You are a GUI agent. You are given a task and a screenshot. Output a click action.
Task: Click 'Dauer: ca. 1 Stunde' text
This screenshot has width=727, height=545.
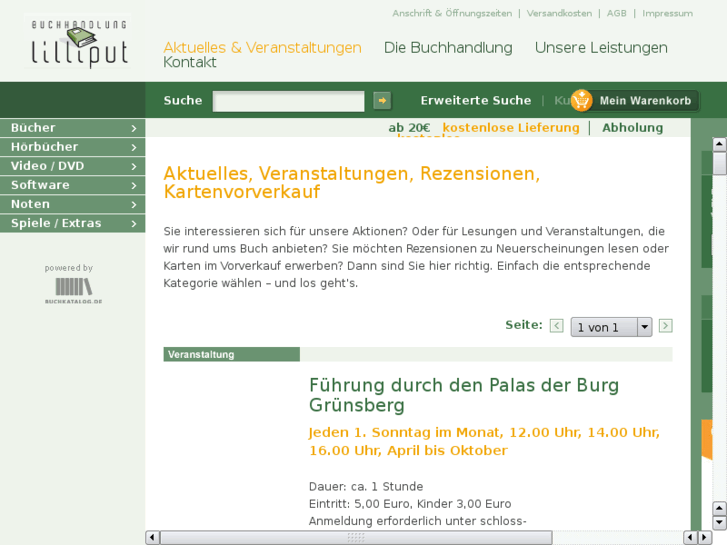(x=366, y=487)
